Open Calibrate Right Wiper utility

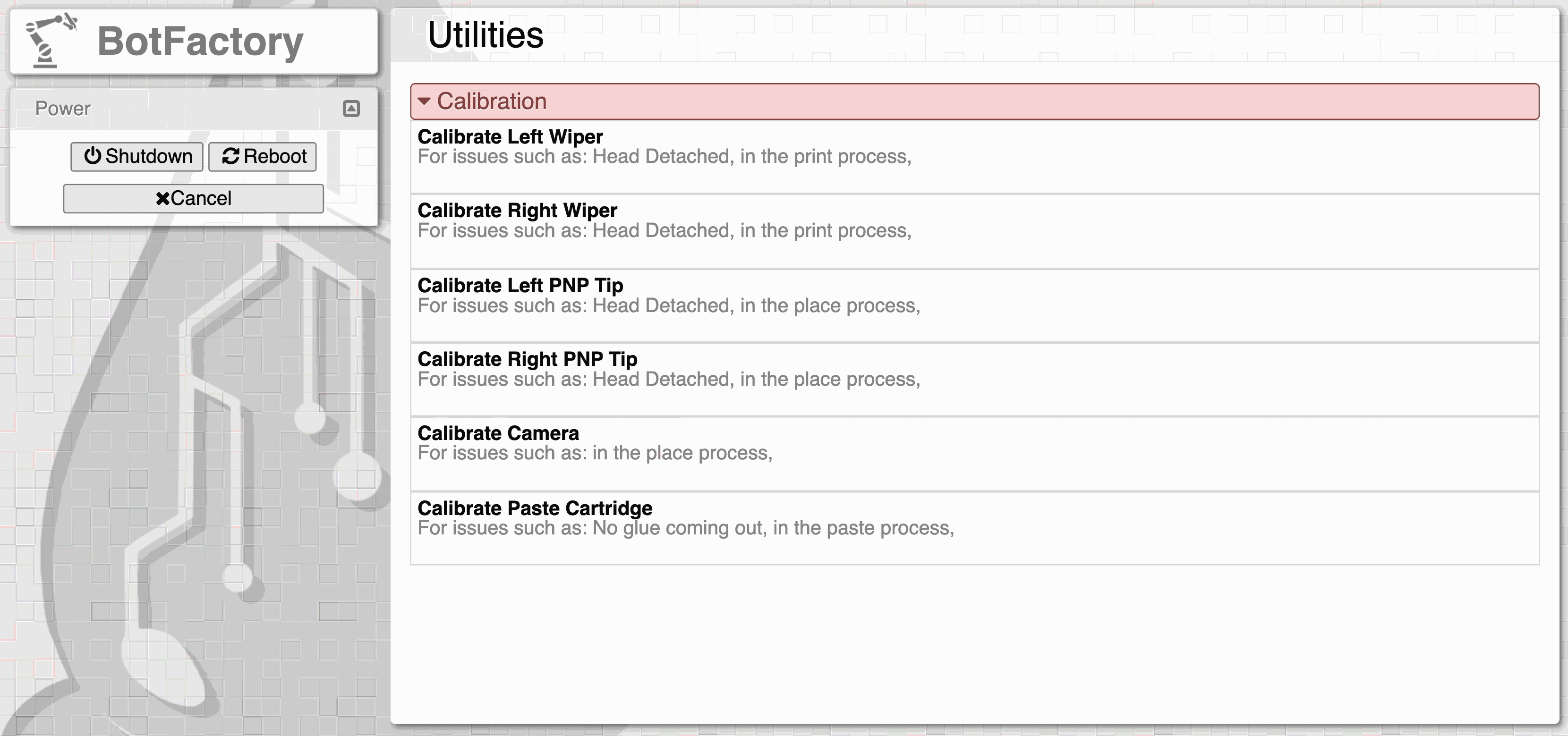[x=517, y=211]
